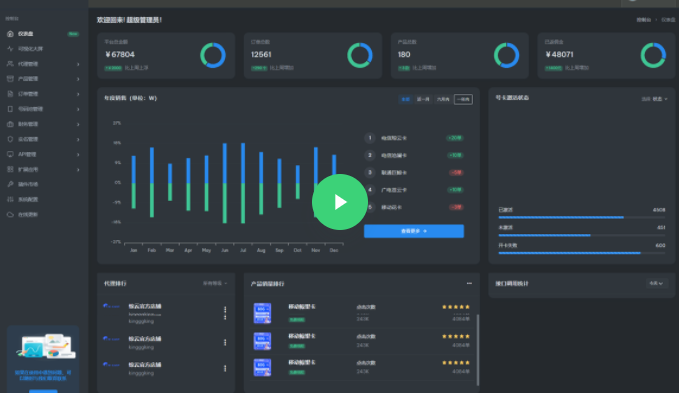The image size is (679, 393).
Task: Click the shield icon in the sidebar
Action: pos(10,139)
